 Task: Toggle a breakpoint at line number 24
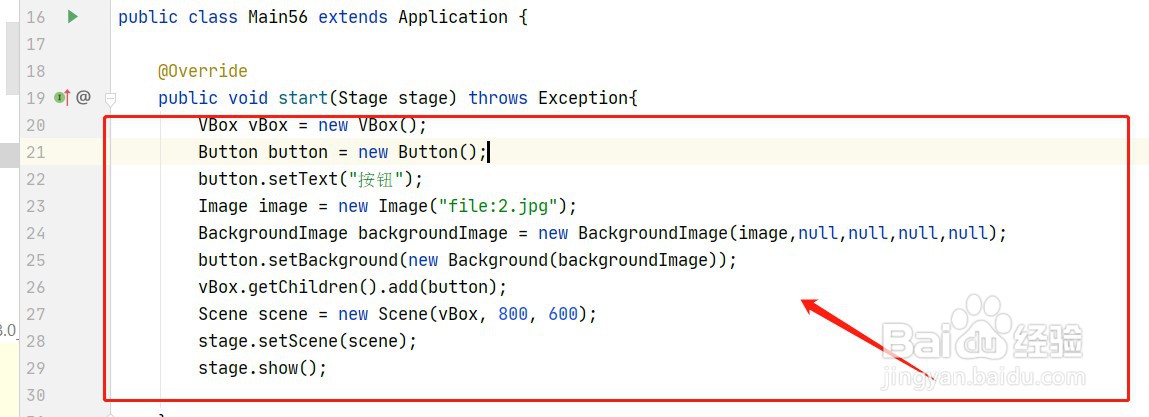pyautogui.click(x=35, y=233)
